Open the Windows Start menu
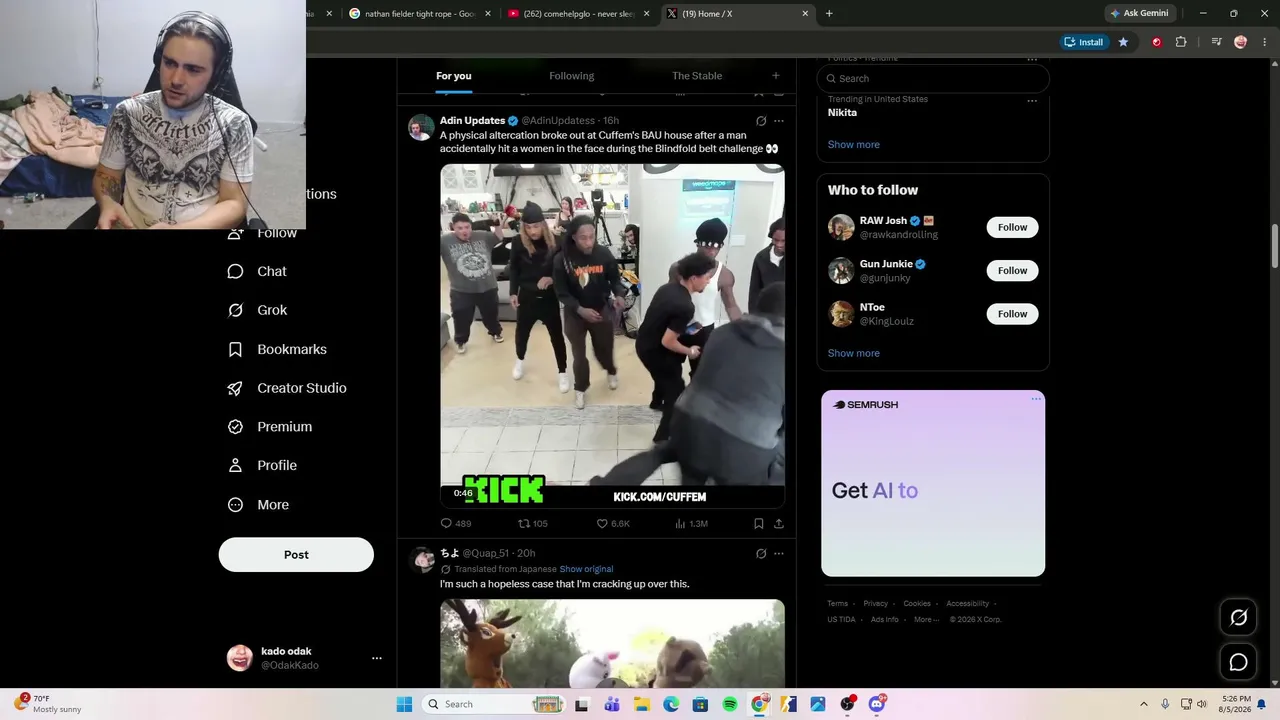The height and width of the screenshot is (720, 1280). click(x=404, y=704)
